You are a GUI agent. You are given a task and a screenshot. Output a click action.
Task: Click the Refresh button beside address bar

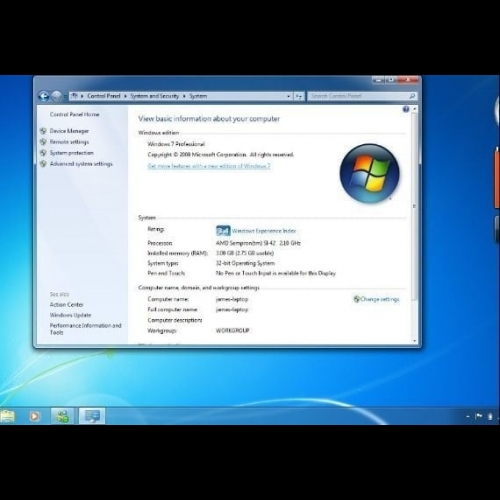299,96
